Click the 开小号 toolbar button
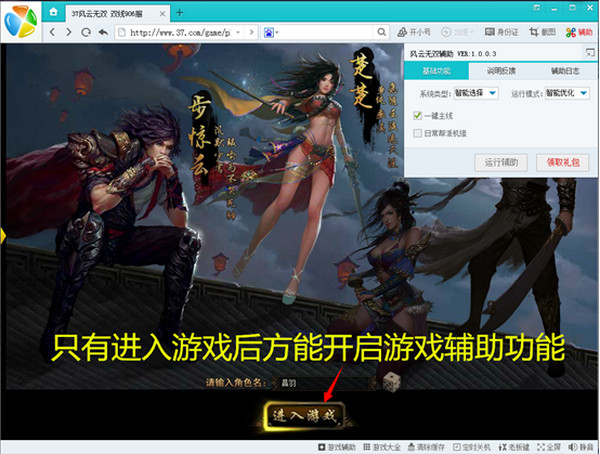This screenshot has width=600, height=454. click(x=414, y=32)
